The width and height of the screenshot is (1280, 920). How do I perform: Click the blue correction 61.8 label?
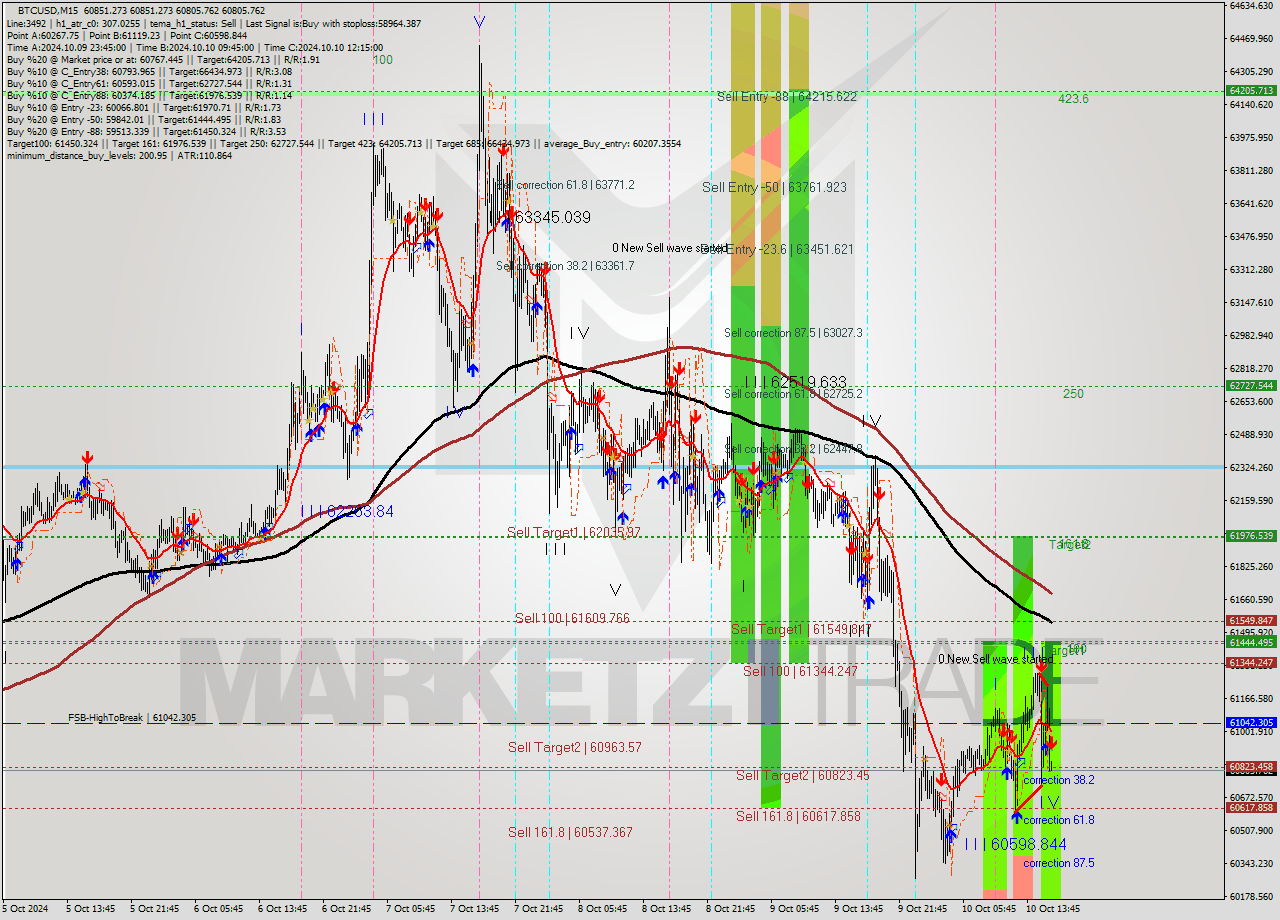coord(1058,820)
